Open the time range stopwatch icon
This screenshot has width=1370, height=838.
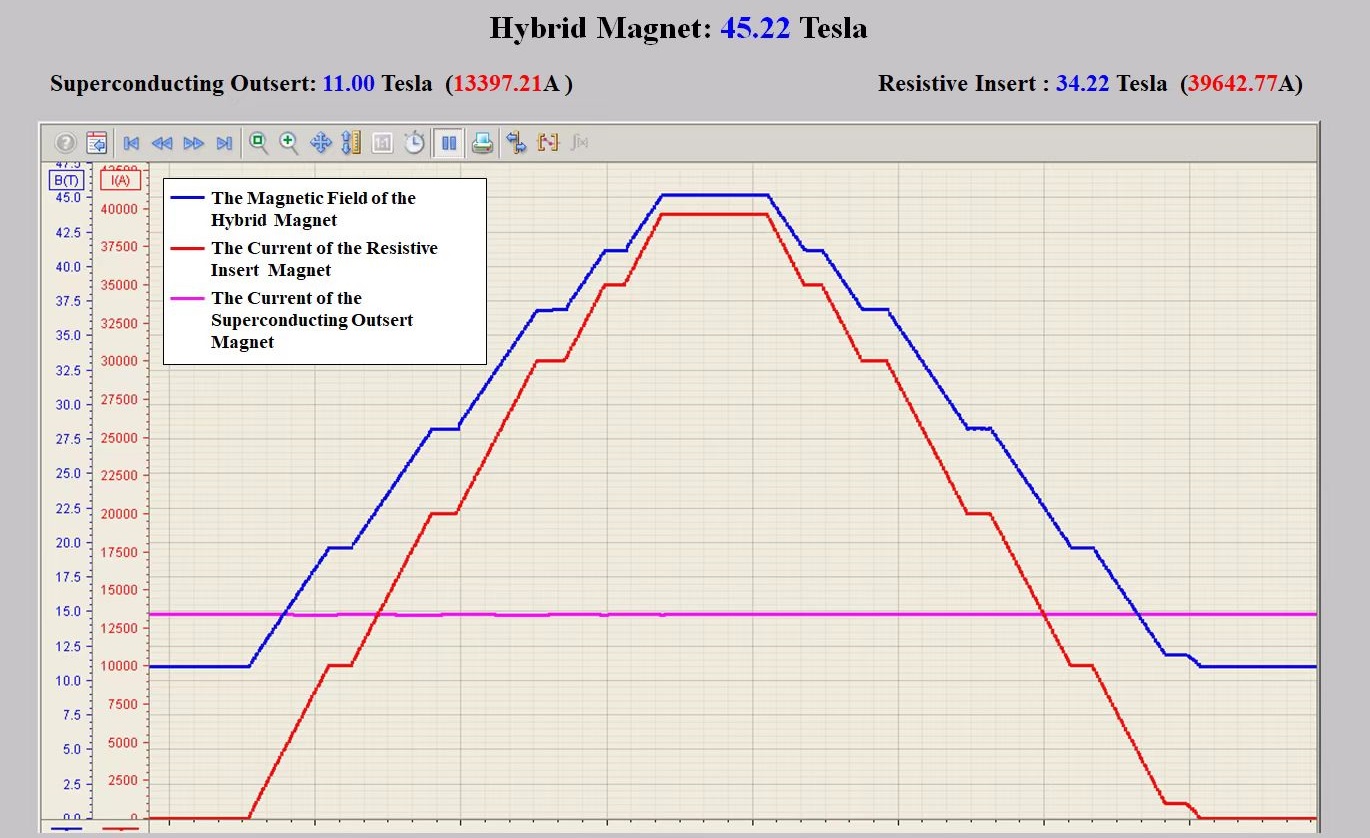[414, 143]
